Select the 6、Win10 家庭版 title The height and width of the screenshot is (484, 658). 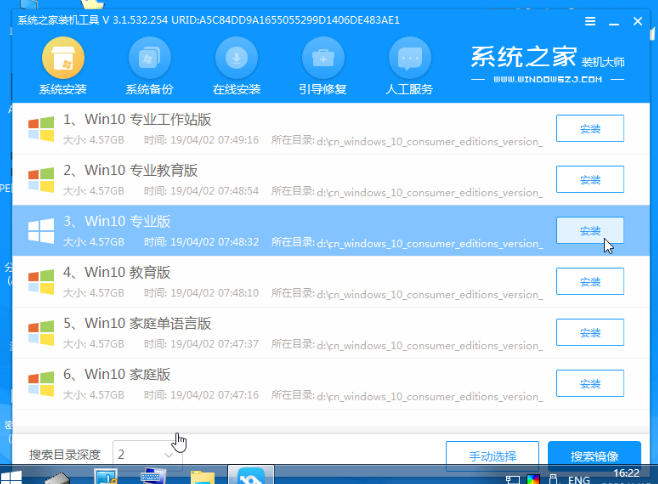117,374
